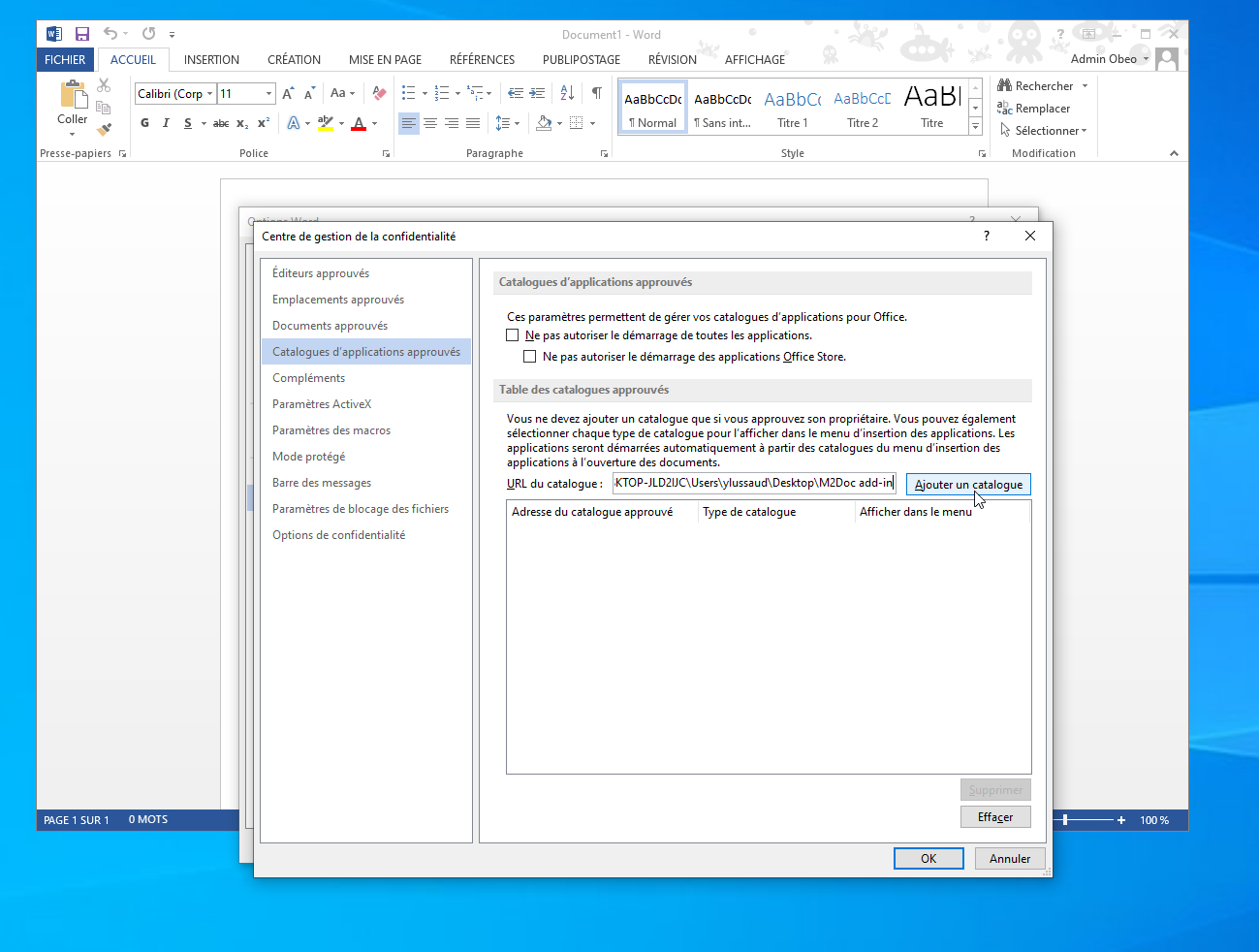Click the subscript x₂ icon
This screenshot has height=952, width=1259.
(x=242, y=123)
